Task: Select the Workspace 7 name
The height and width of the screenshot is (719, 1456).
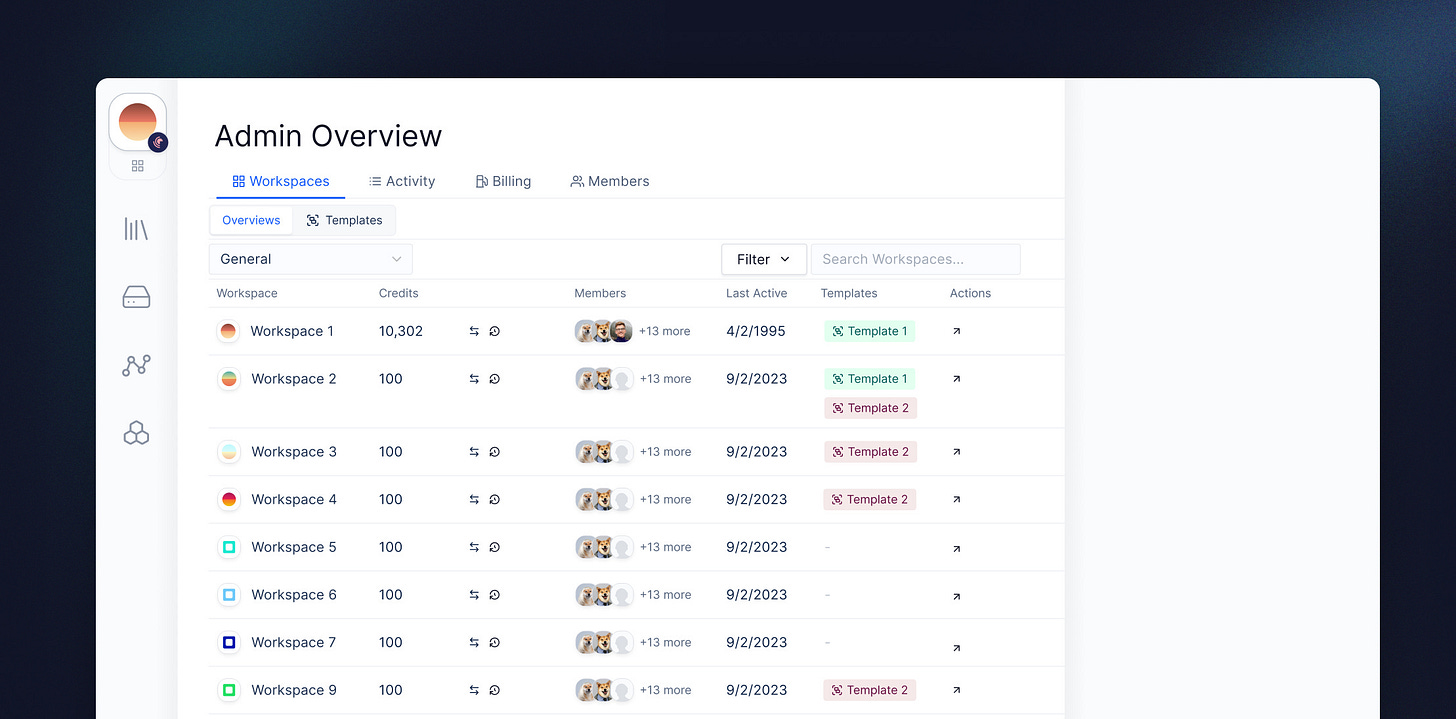Action: tap(294, 642)
